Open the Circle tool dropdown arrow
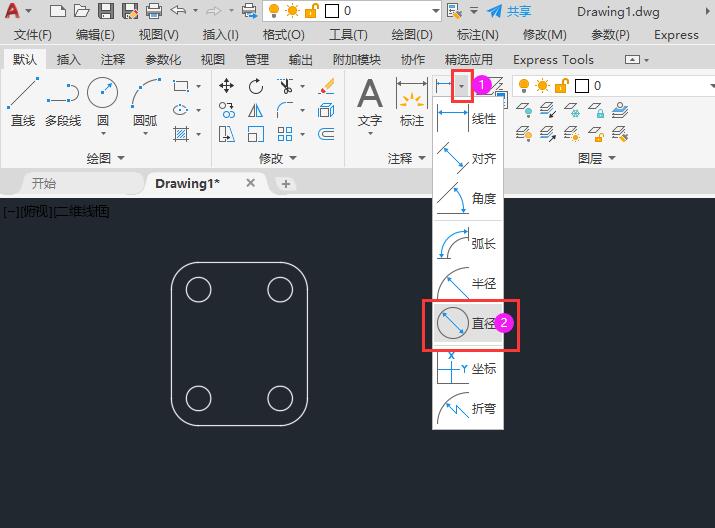Viewport: 715px width, 528px height. (103, 134)
